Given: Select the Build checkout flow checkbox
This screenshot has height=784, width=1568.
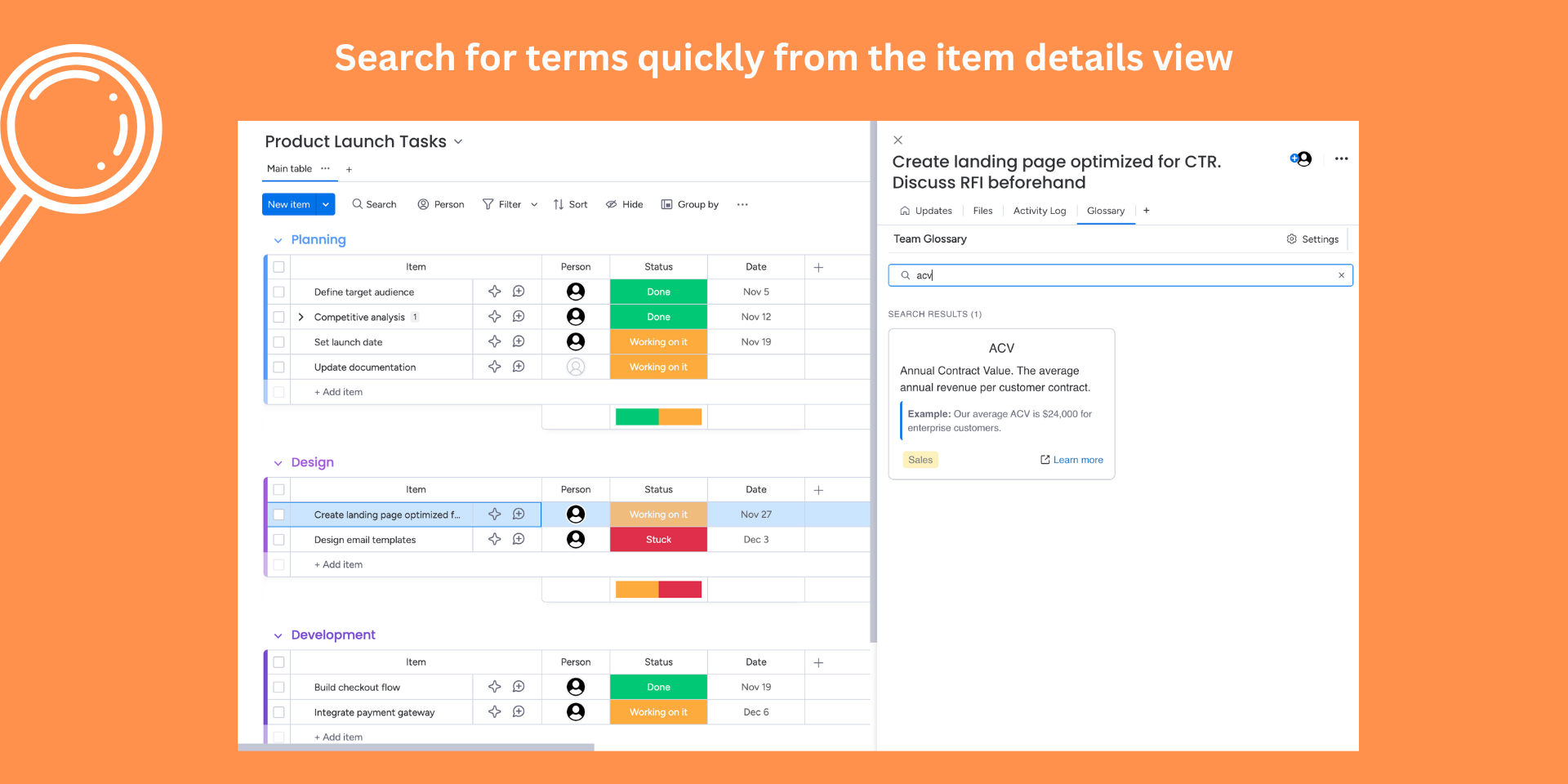Looking at the screenshot, I should [x=279, y=687].
